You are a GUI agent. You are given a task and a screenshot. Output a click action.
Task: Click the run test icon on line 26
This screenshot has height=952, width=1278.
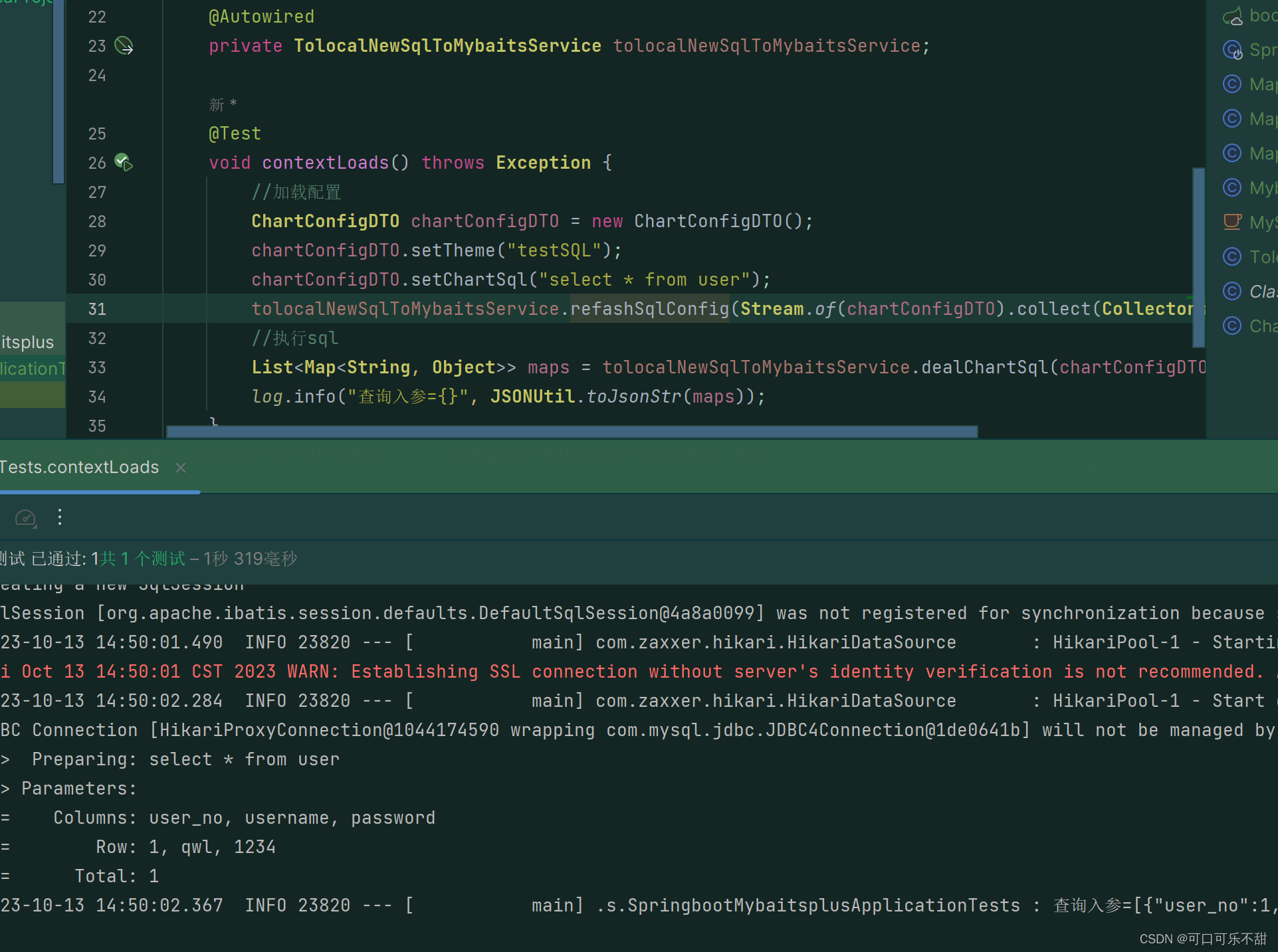tap(121, 161)
